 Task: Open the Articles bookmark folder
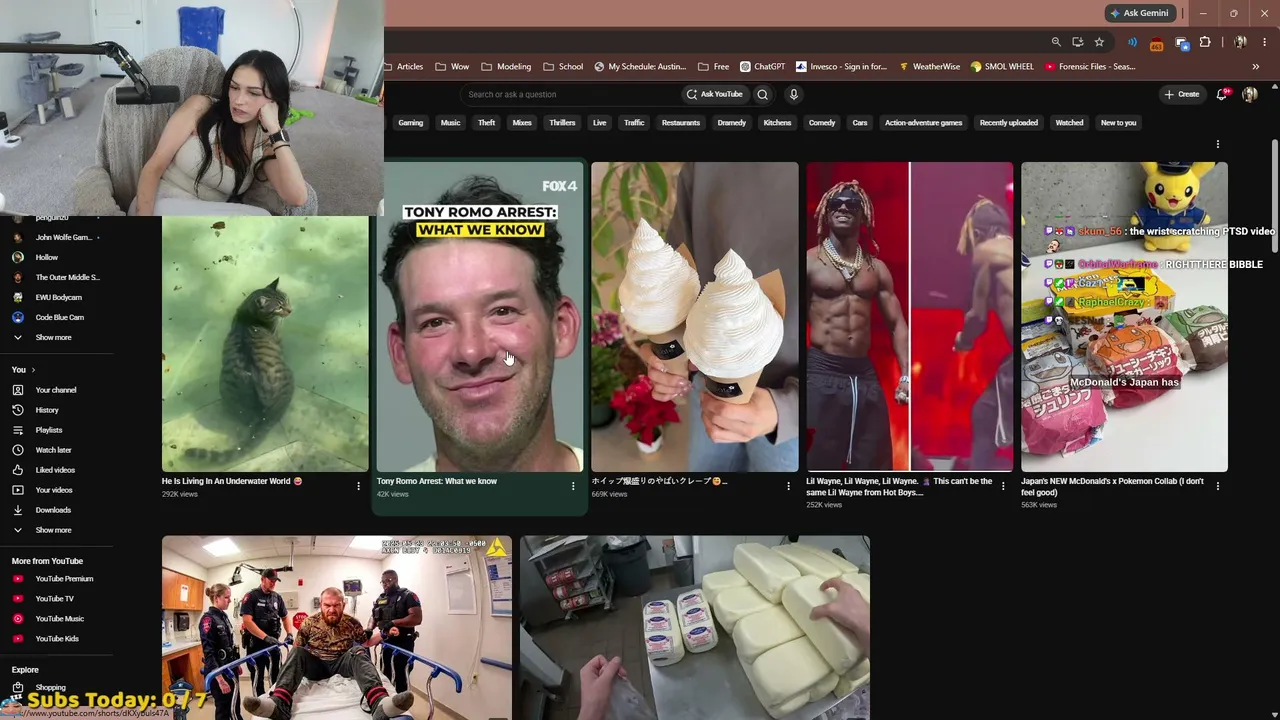click(x=404, y=67)
